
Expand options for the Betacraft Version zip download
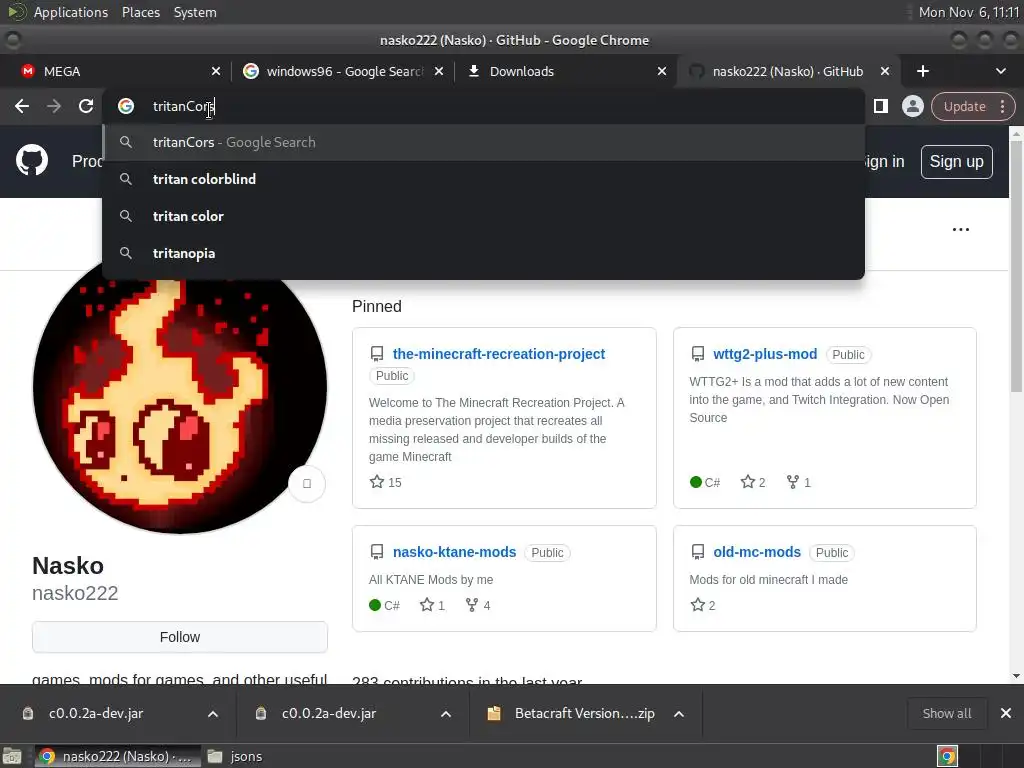pyautogui.click(x=679, y=714)
